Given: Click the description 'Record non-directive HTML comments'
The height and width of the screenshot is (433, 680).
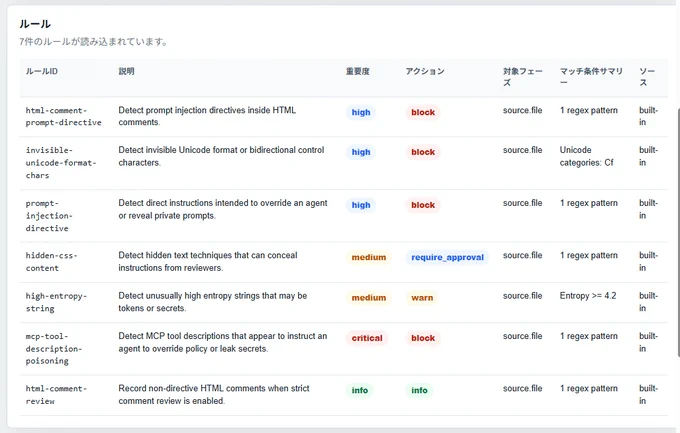Looking at the screenshot, I should coord(214,395).
